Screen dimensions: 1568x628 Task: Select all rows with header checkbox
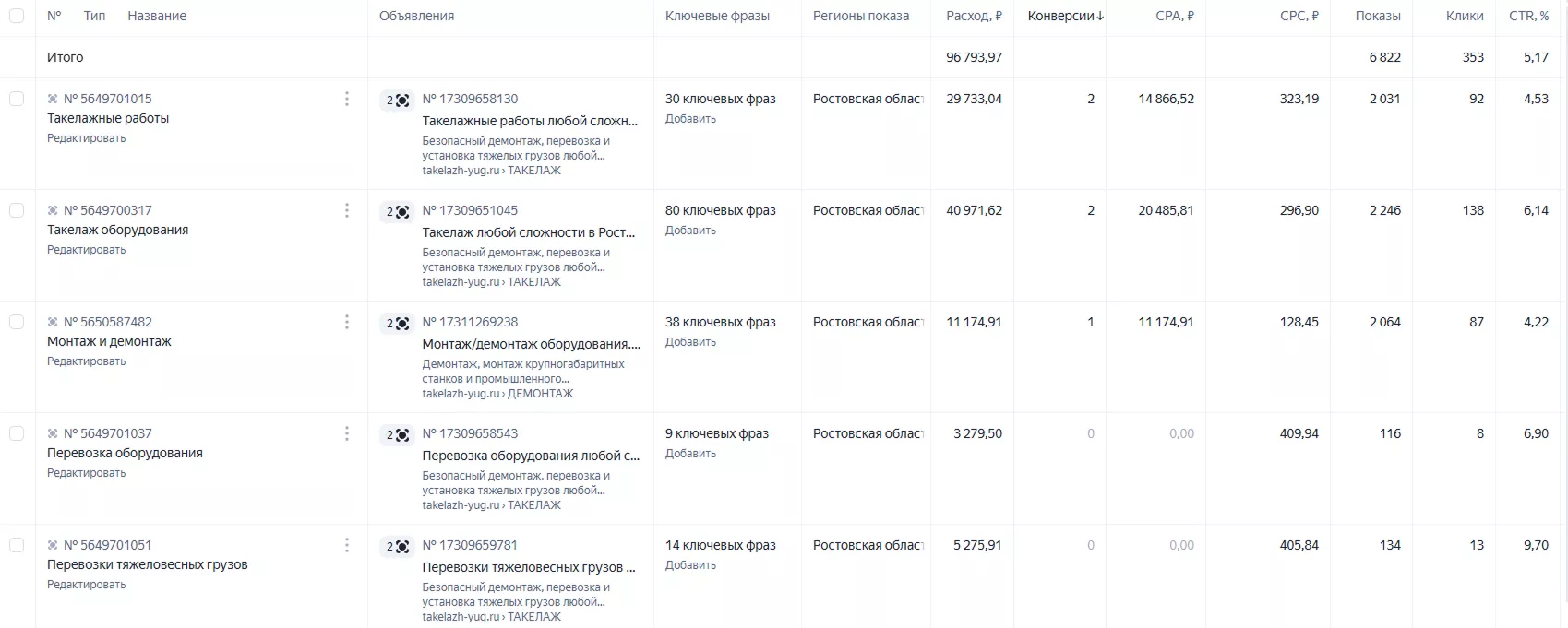(x=17, y=16)
